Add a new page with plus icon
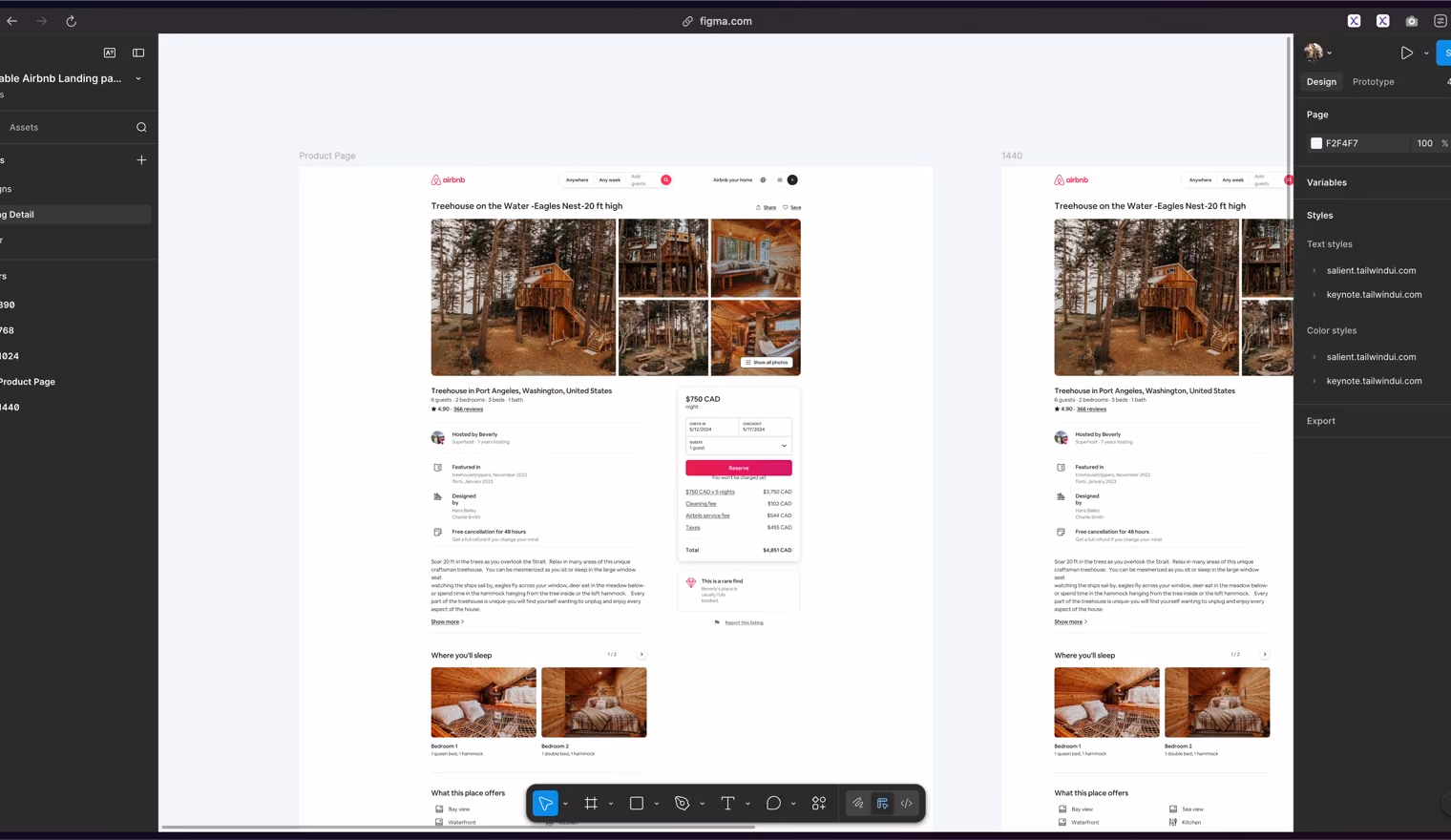1451x840 pixels. (141, 160)
